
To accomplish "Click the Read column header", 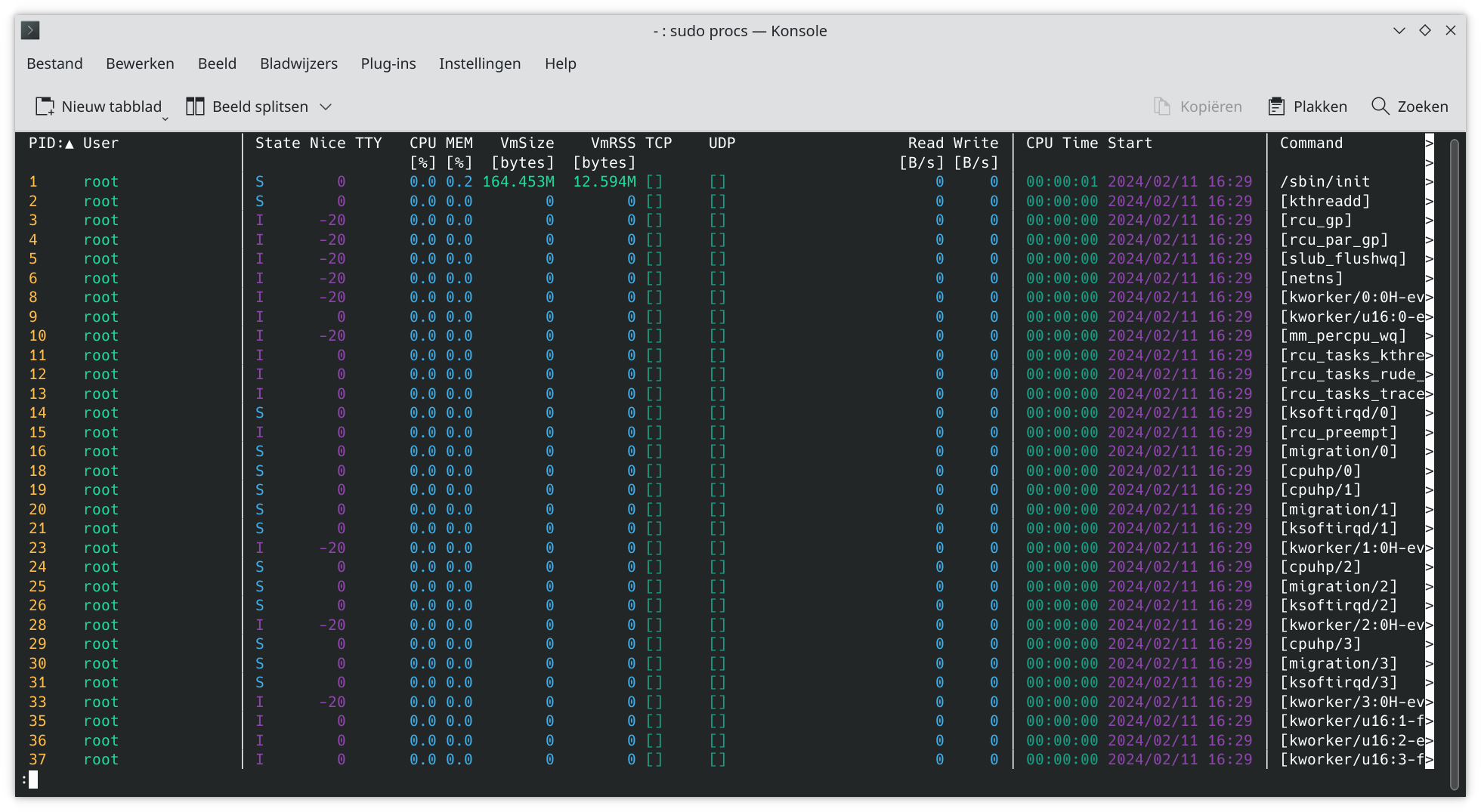I will click(926, 143).
